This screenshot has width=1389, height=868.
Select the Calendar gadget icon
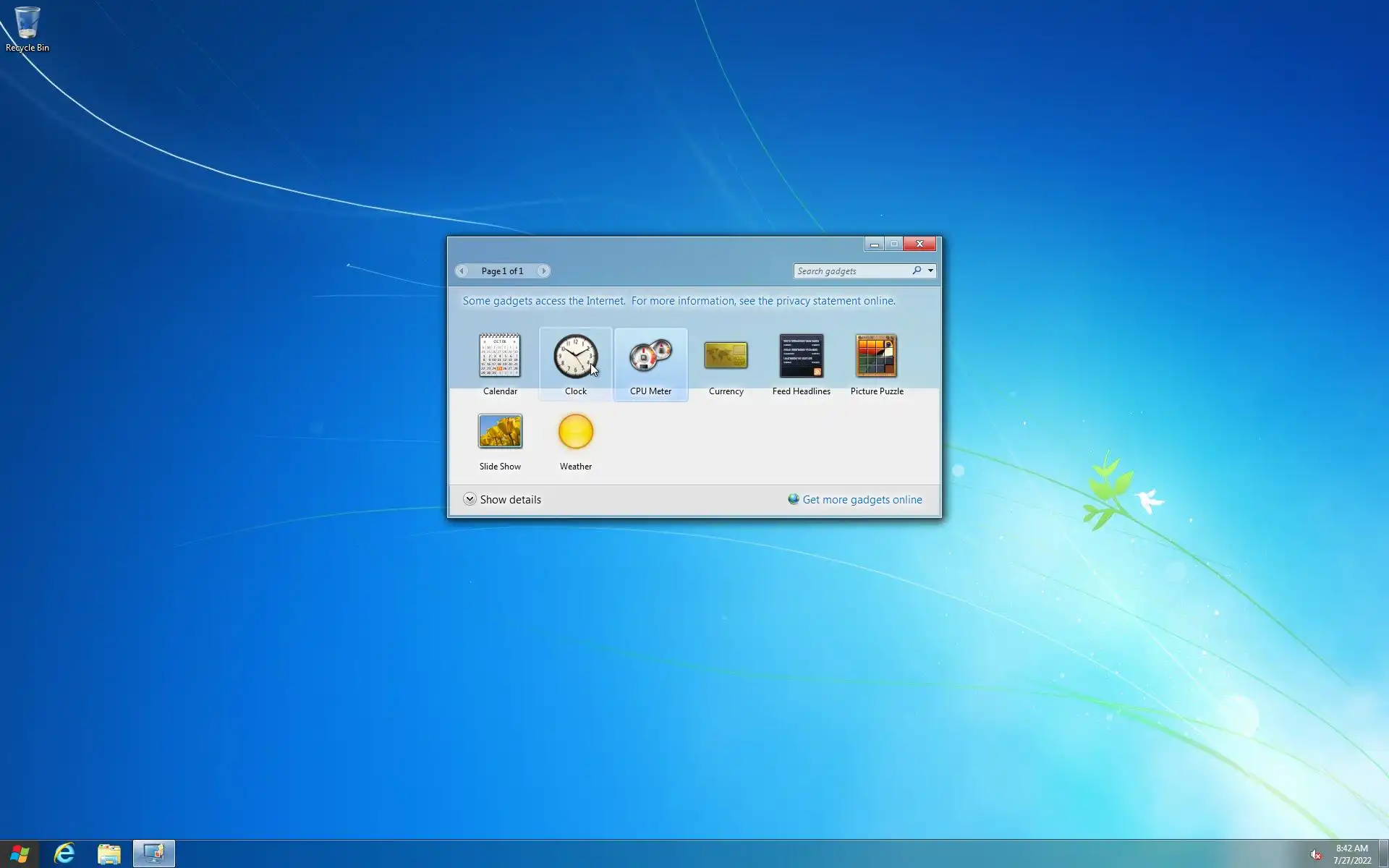tap(500, 356)
